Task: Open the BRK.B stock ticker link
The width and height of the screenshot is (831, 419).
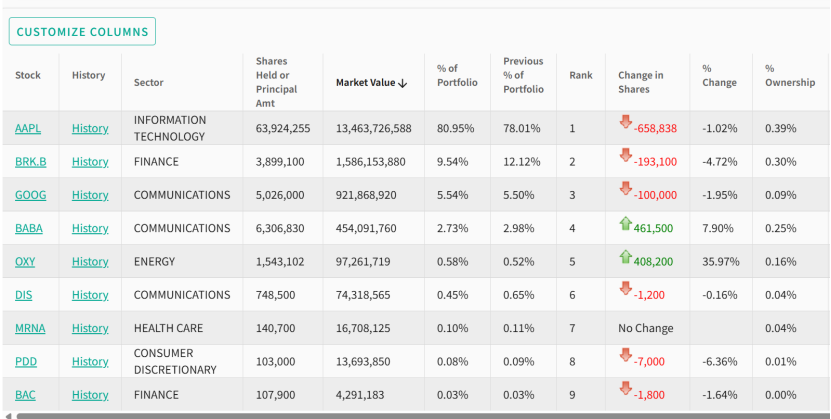Action: [30, 161]
